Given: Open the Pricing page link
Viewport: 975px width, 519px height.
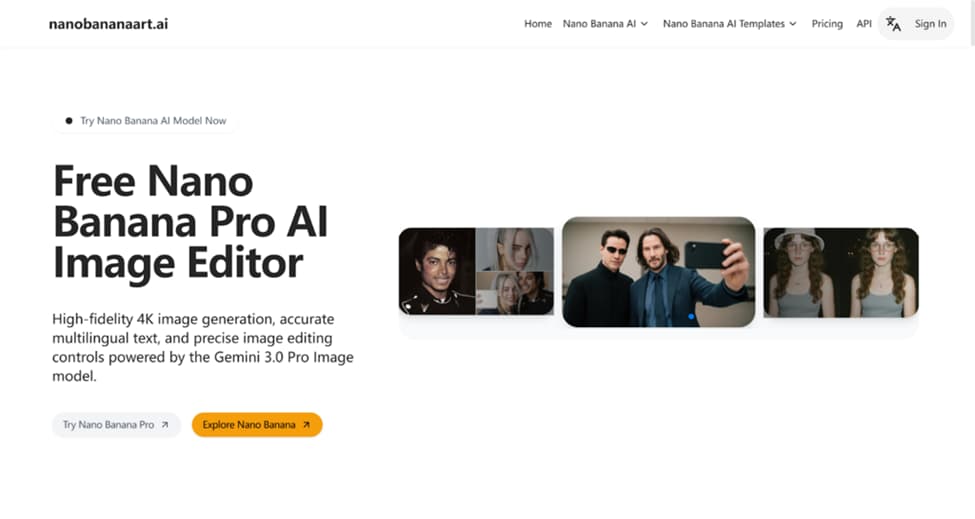Looking at the screenshot, I should point(827,24).
